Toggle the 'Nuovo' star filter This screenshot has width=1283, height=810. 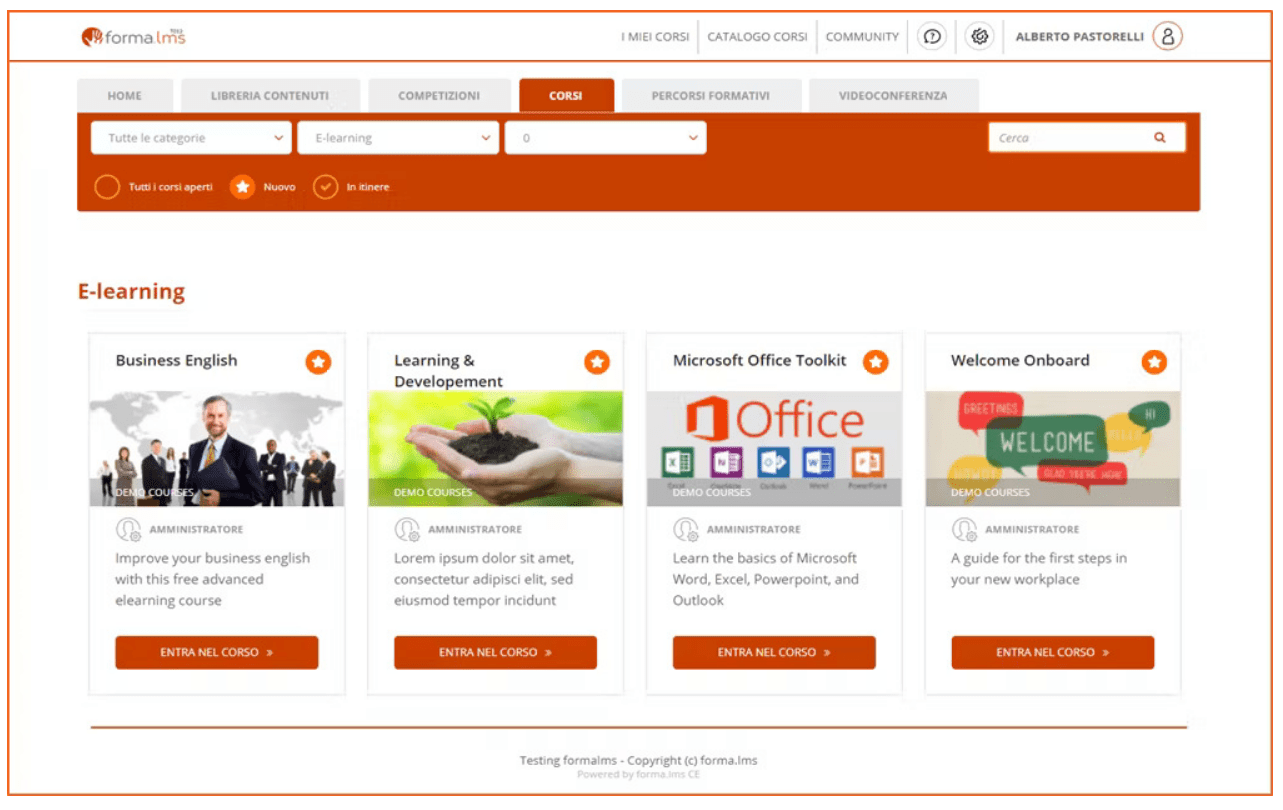243,187
